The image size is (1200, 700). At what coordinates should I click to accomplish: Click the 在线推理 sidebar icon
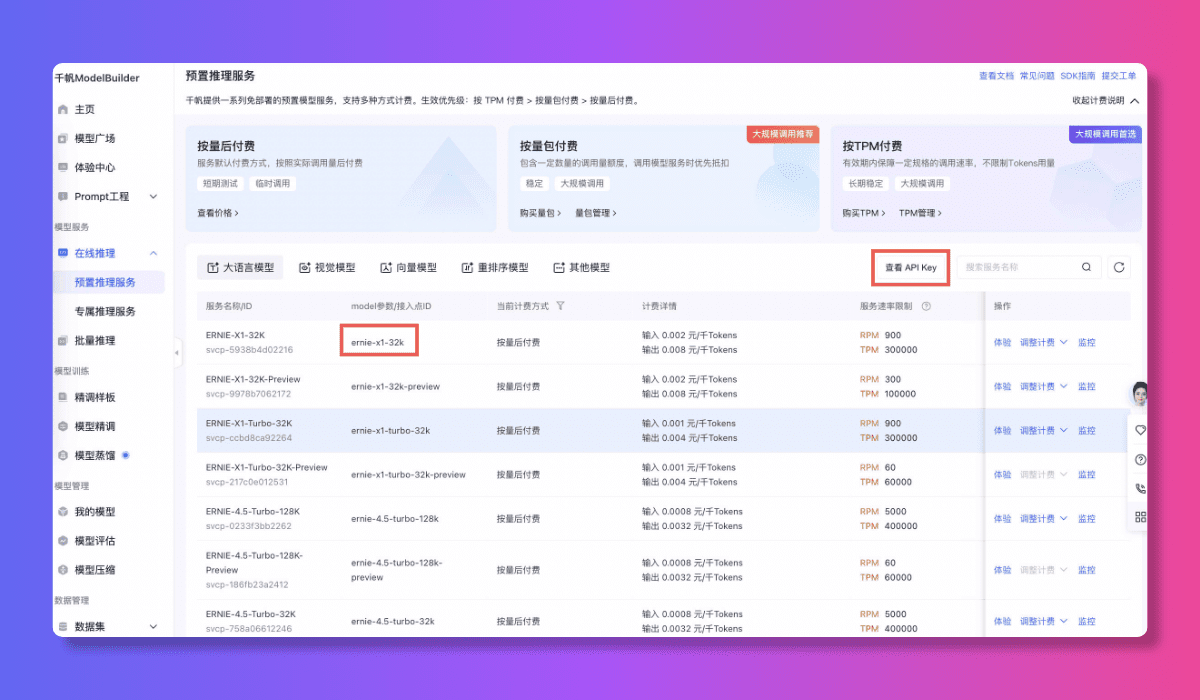click(64, 253)
